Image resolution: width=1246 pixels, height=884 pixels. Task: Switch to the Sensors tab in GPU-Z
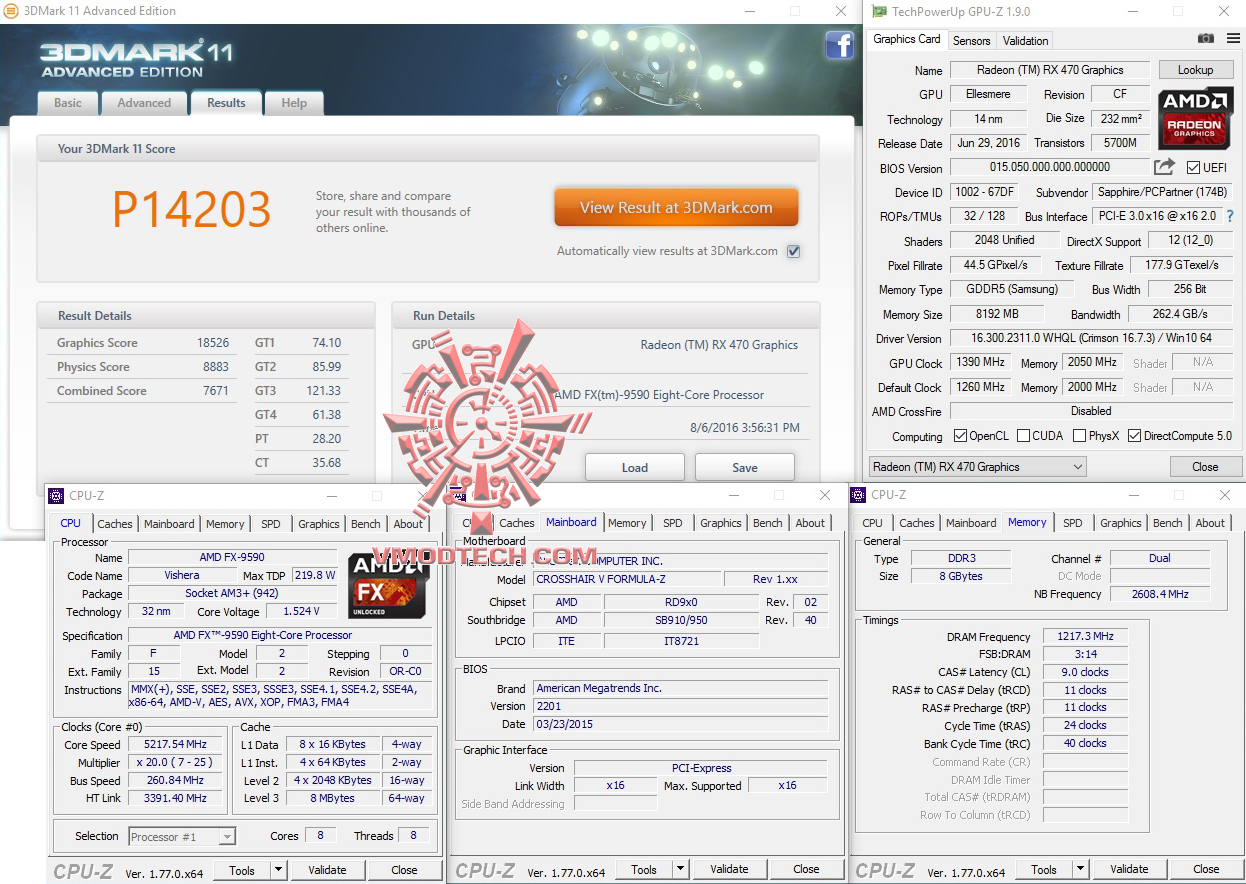(971, 40)
